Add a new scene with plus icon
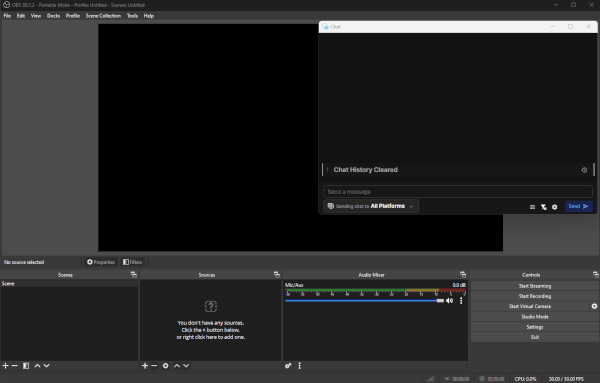 point(5,366)
